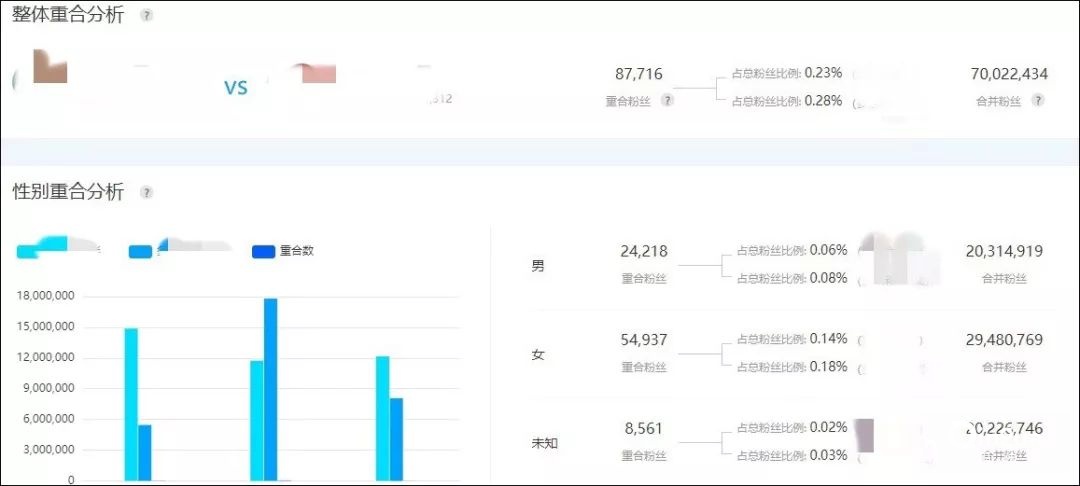Click help icon next to 重合粉丝 under 87,716

(667, 101)
